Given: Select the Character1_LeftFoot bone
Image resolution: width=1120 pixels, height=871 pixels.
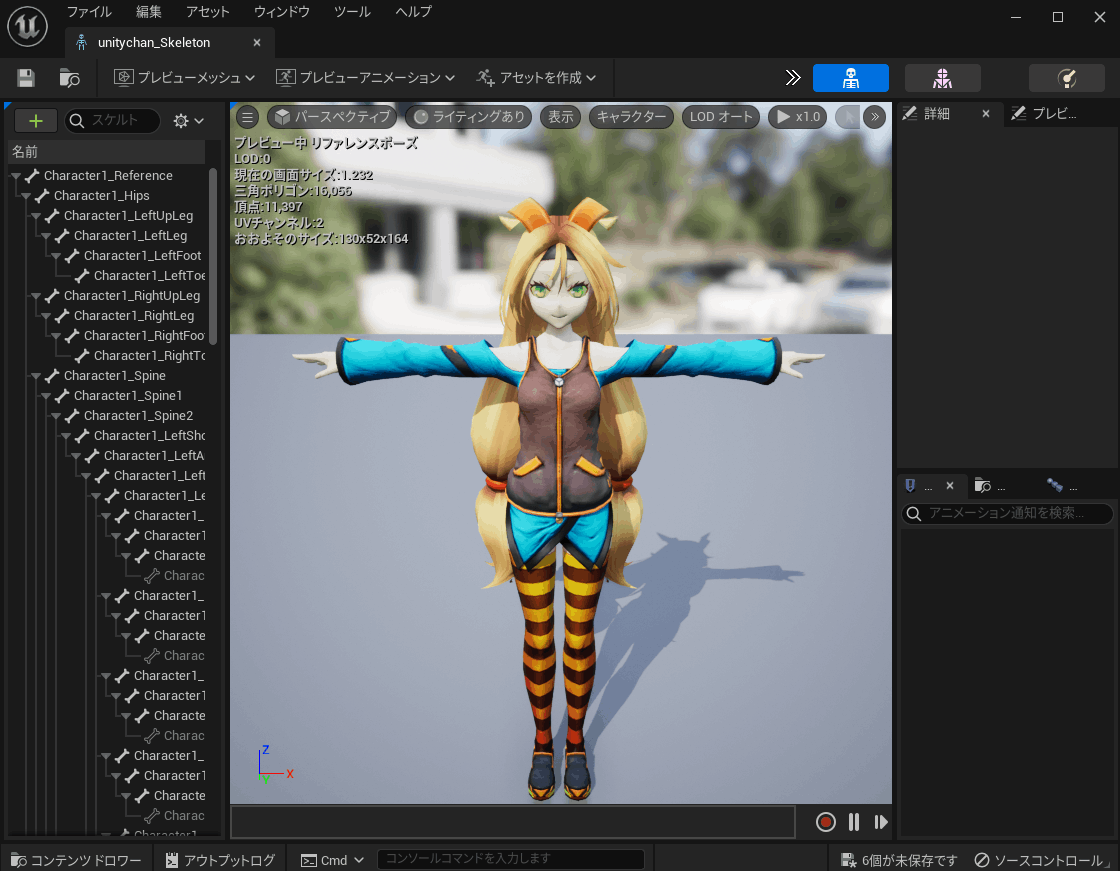Looking at the screenshot, I should (142, 256).
